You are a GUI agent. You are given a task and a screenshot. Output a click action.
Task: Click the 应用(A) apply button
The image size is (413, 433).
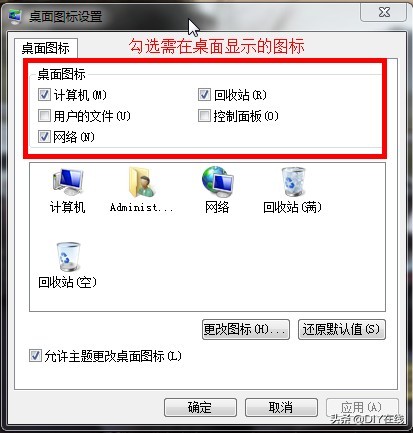(362, 407)
